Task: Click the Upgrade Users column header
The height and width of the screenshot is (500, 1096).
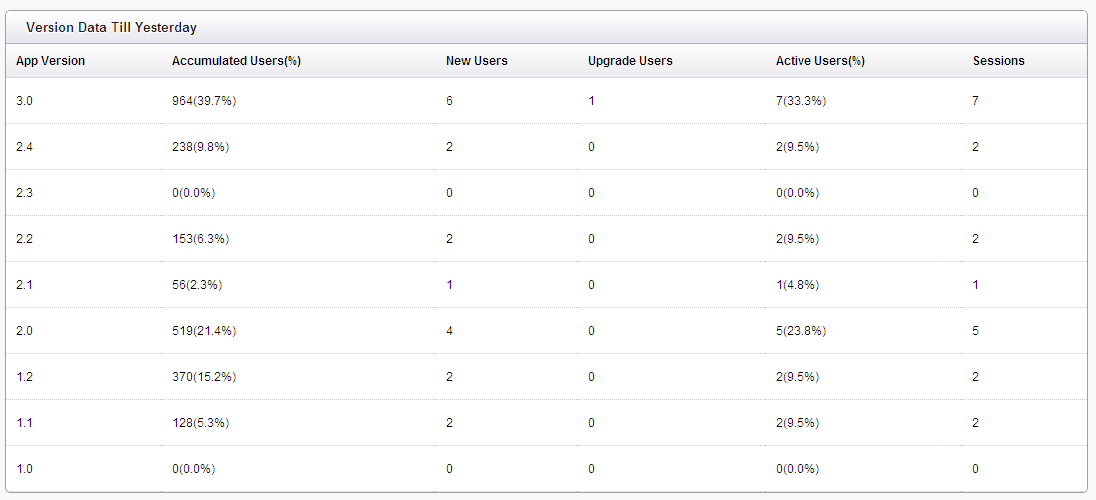Action: coord(630,61)
